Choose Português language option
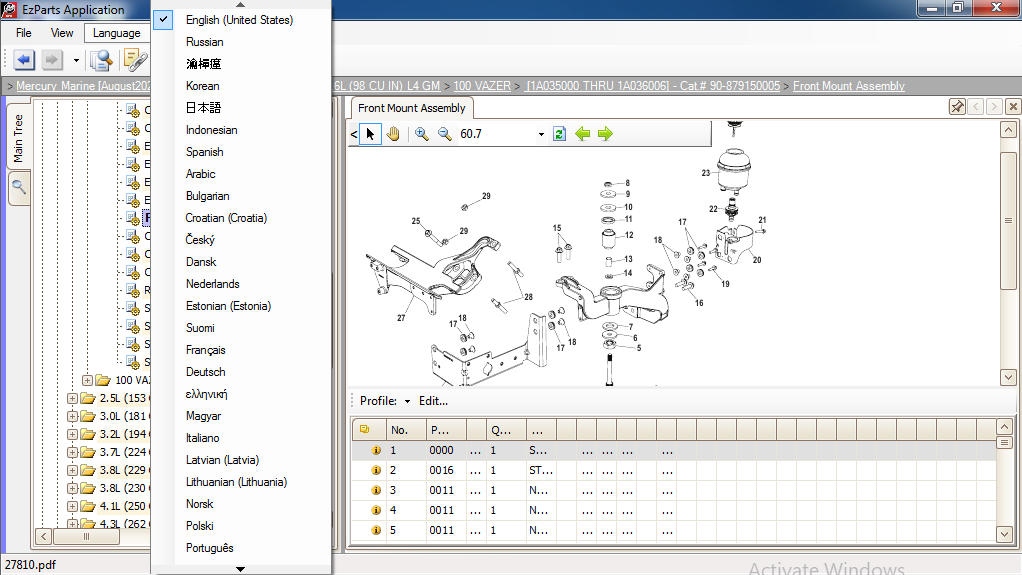Viewport: 1022px width, 575px height. click(x=210, y=548)
